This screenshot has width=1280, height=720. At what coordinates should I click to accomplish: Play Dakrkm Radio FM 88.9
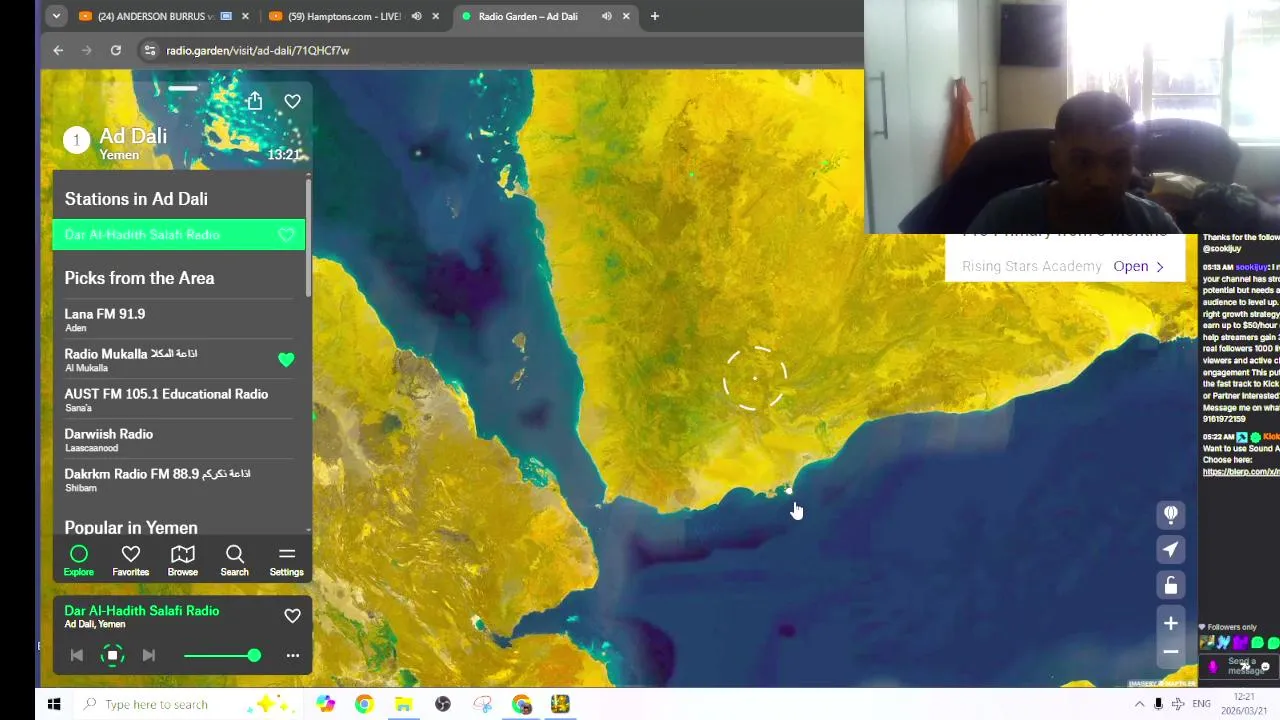180,479
